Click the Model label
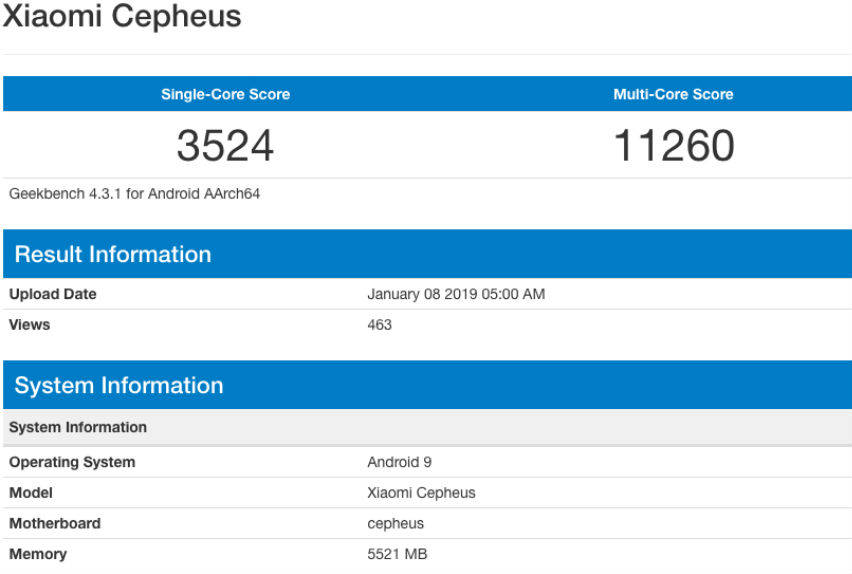Image resolution: width=852 pixels, height=574 pixels. tap(31, 492)
